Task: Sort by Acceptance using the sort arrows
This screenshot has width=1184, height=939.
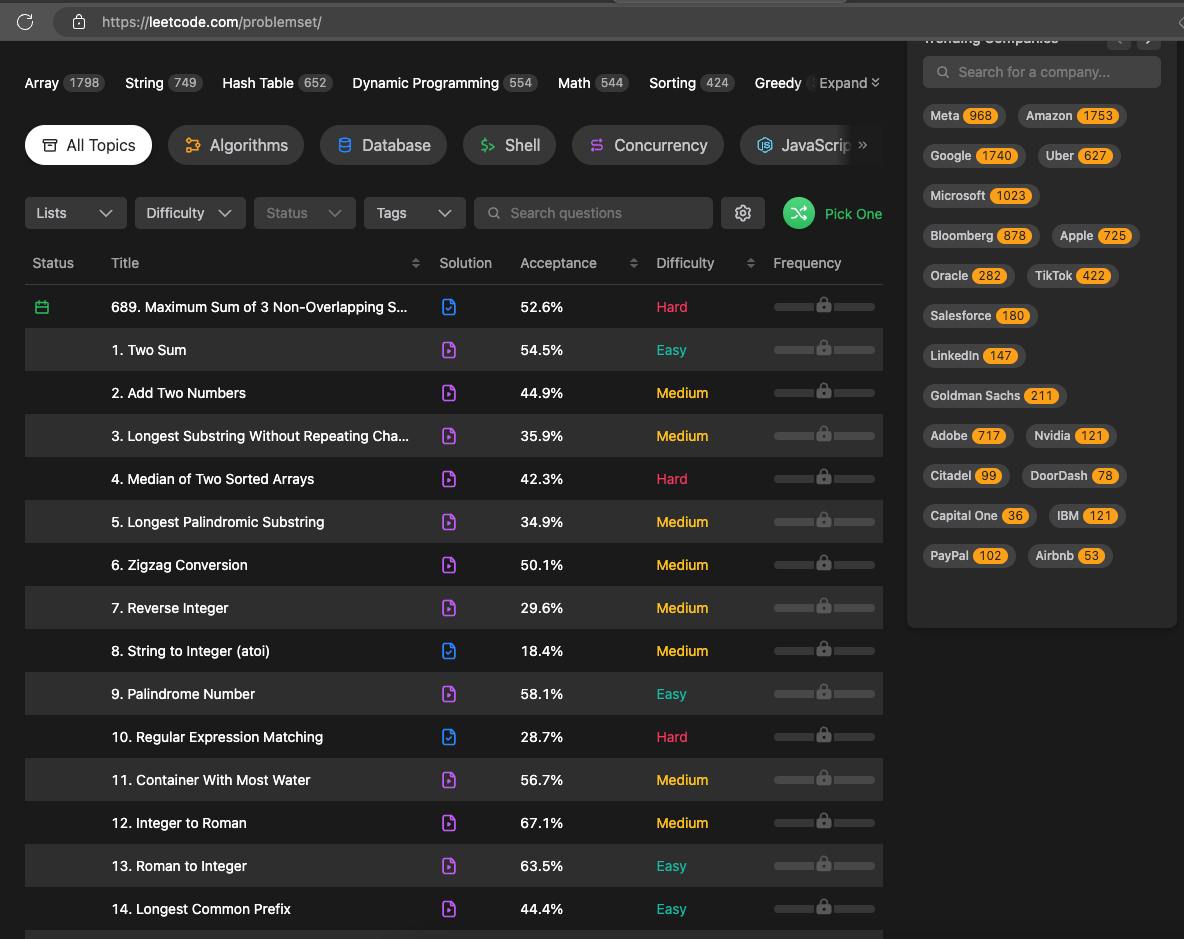Action: 634,263
